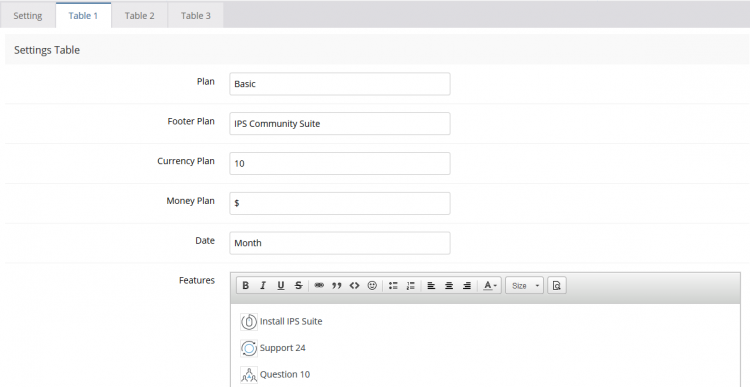Click the Question 10 people icon

[249, 375]
